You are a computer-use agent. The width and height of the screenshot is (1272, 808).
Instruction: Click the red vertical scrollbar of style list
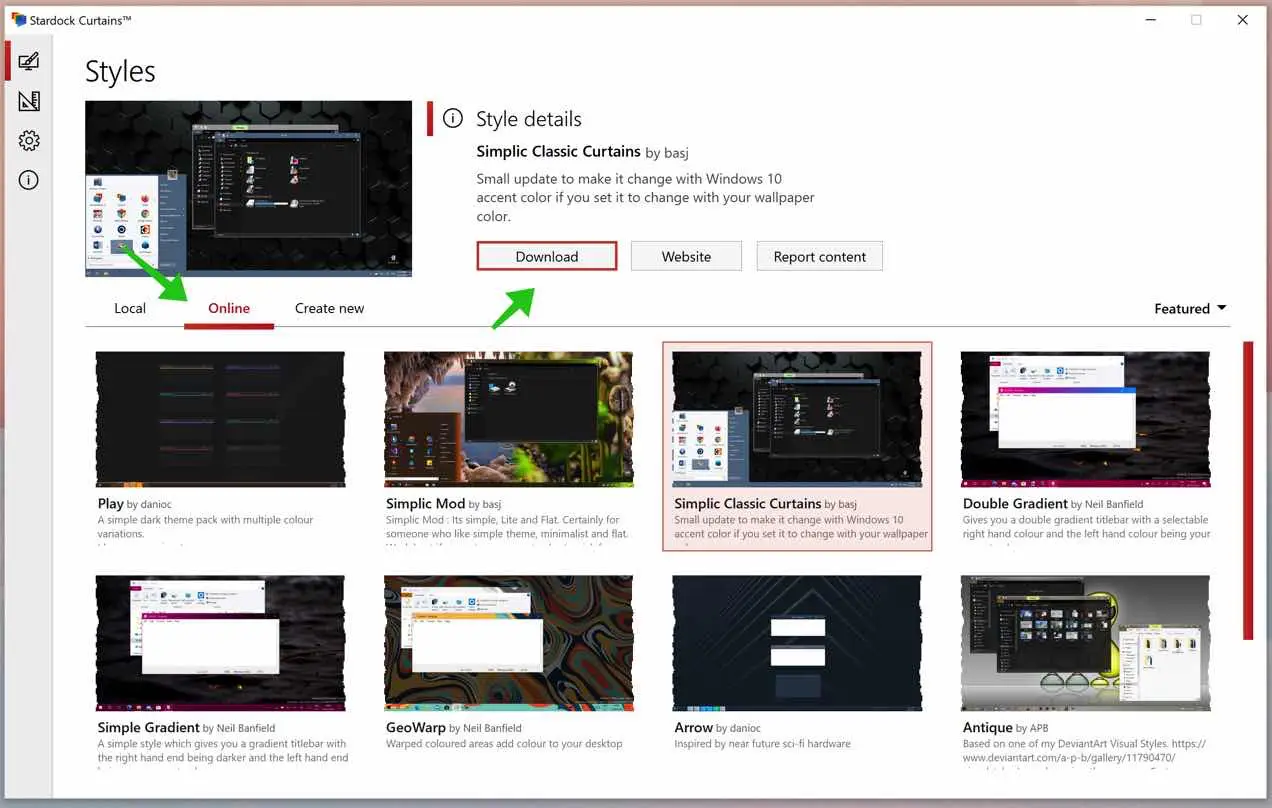click(1248, 490)
